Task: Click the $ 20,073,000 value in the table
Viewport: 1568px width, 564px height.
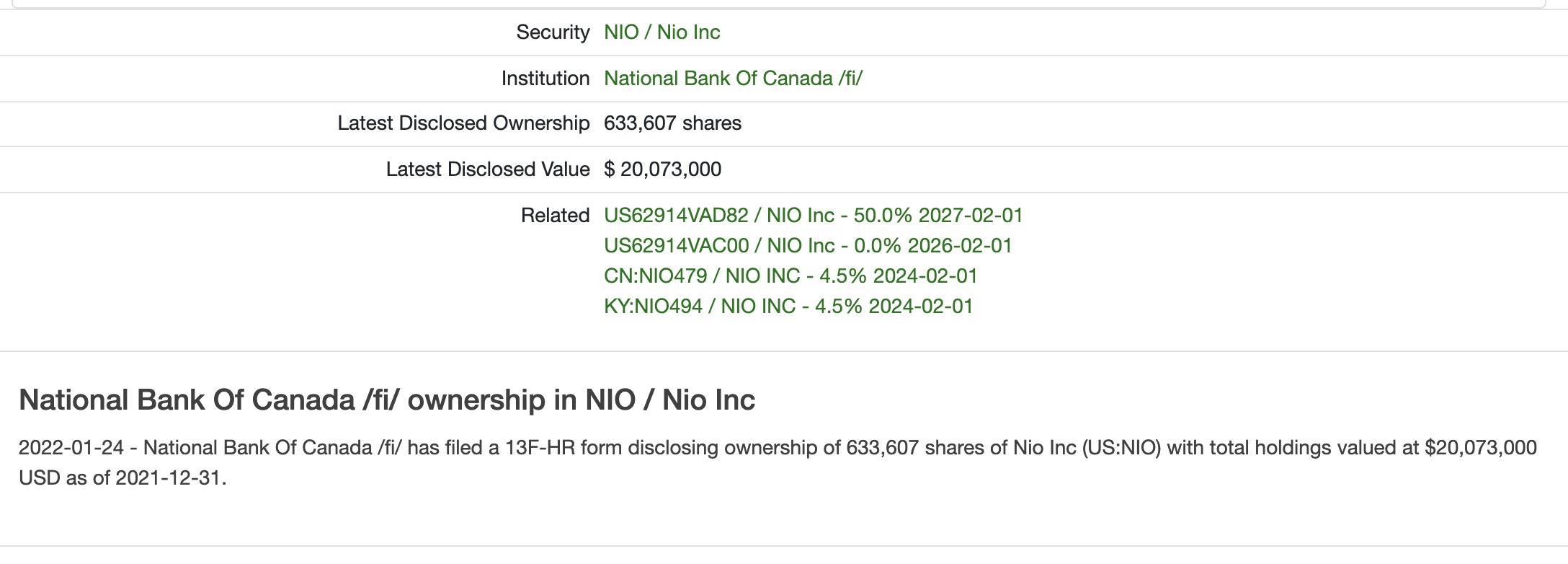Action: [662, 169]
